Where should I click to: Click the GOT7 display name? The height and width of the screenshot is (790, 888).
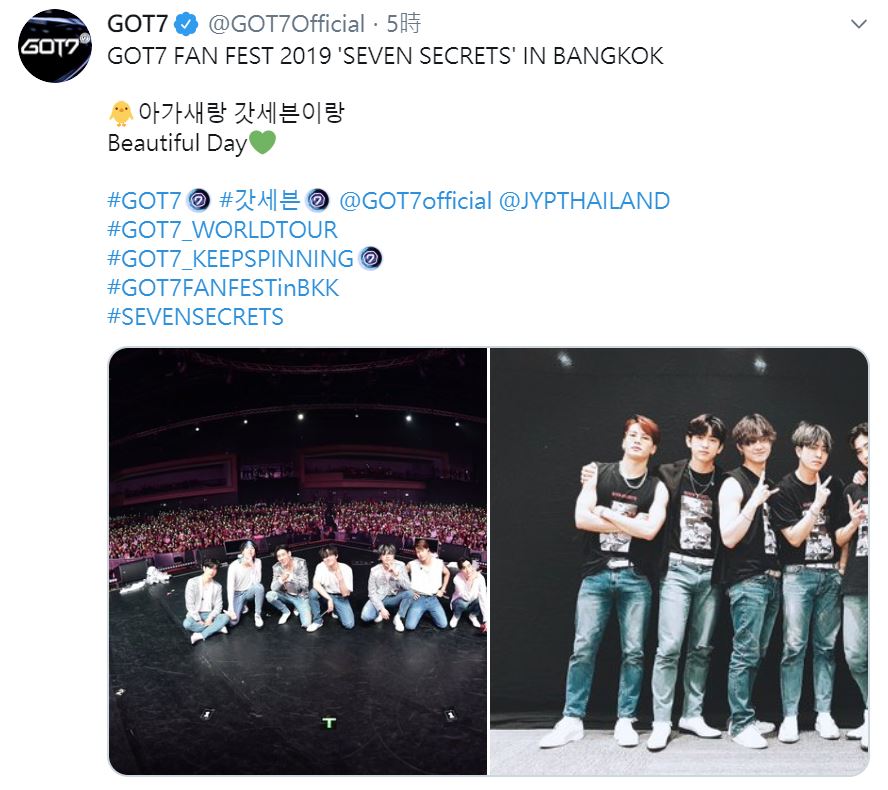[137, 23]
